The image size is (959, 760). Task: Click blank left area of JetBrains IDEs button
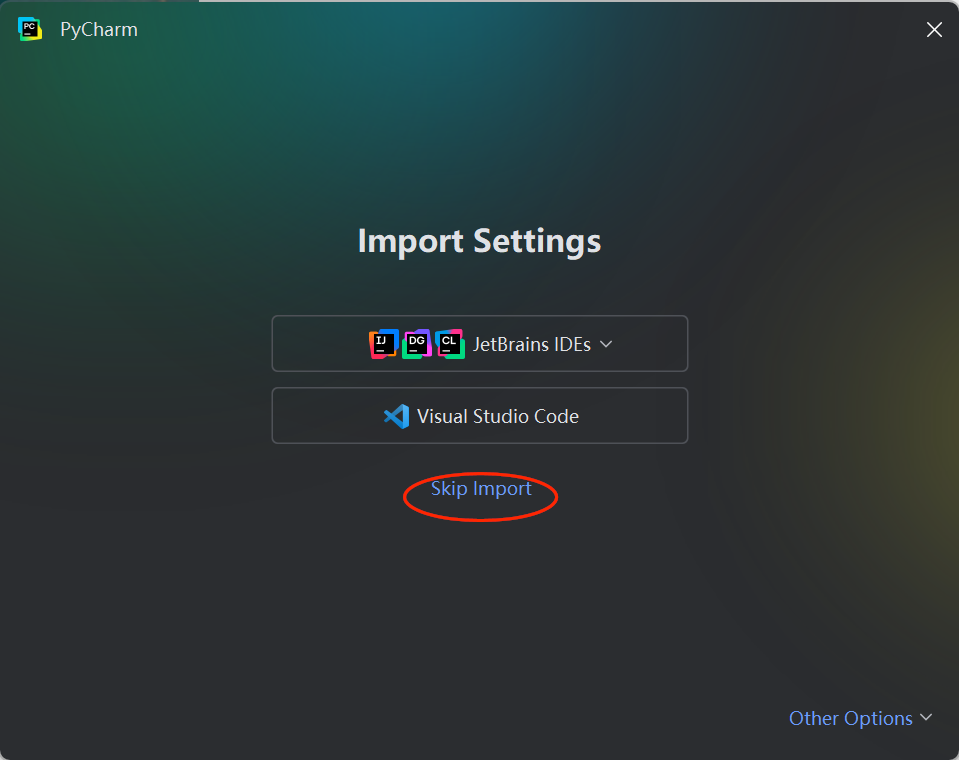pos(318,344)
